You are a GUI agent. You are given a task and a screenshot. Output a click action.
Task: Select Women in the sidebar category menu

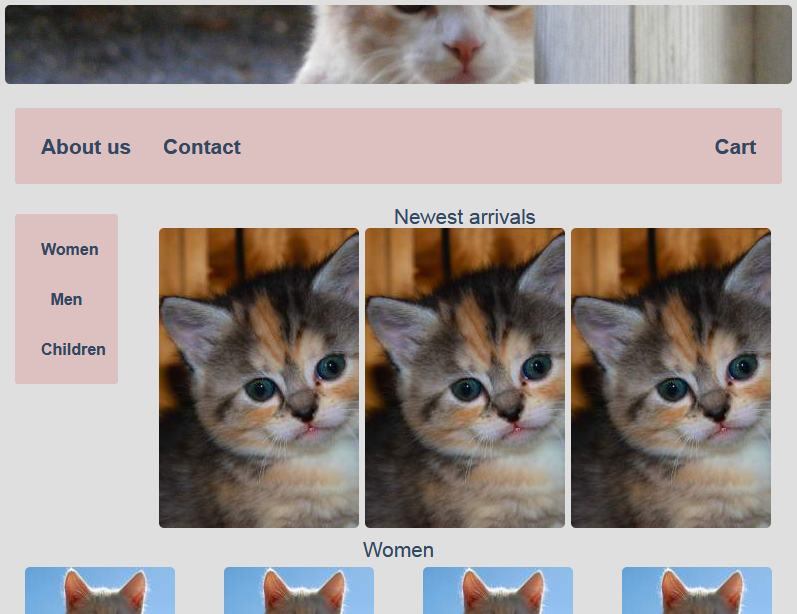pos(69,249)
